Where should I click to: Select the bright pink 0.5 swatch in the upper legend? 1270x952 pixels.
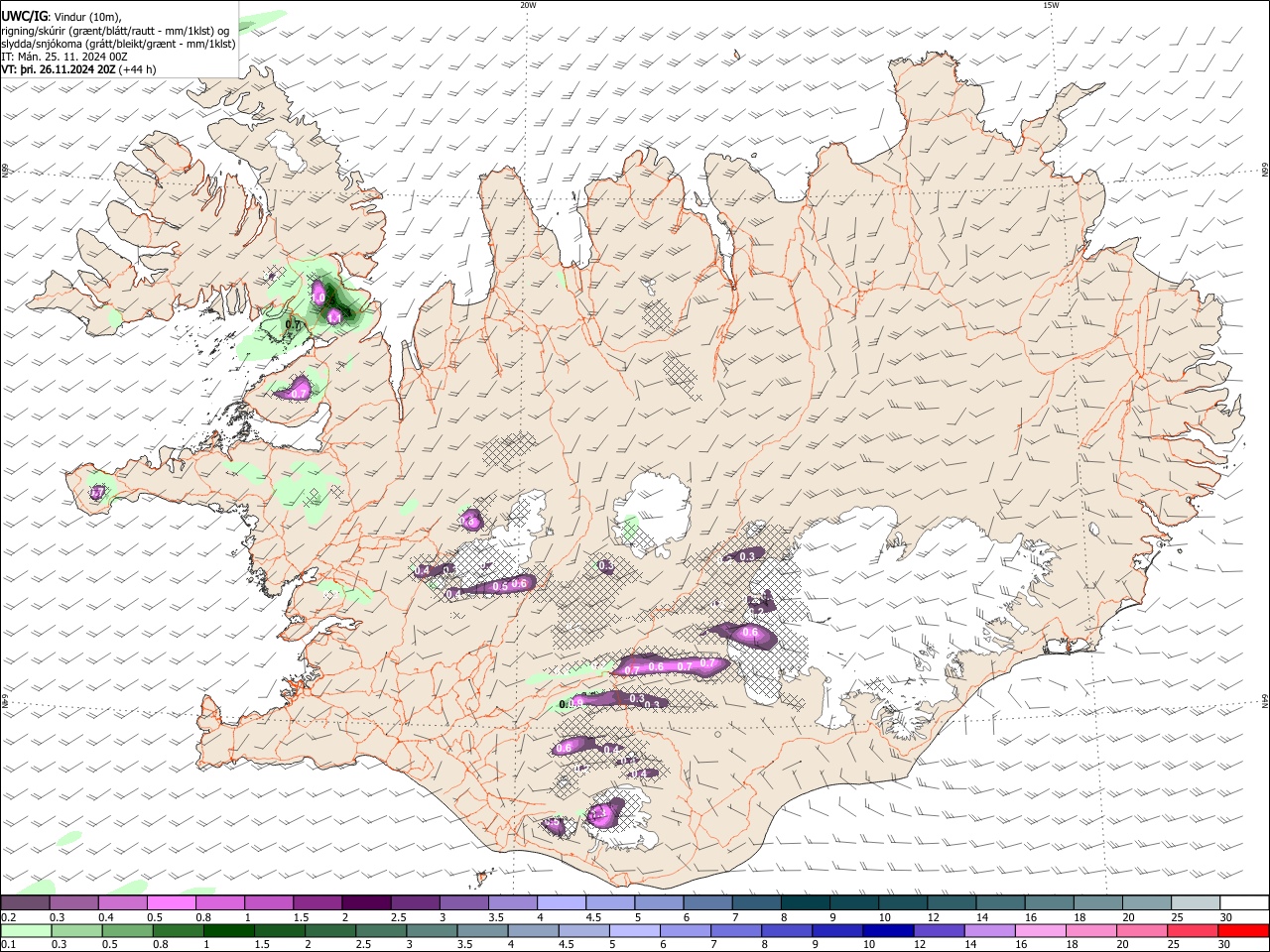point(171,902)
